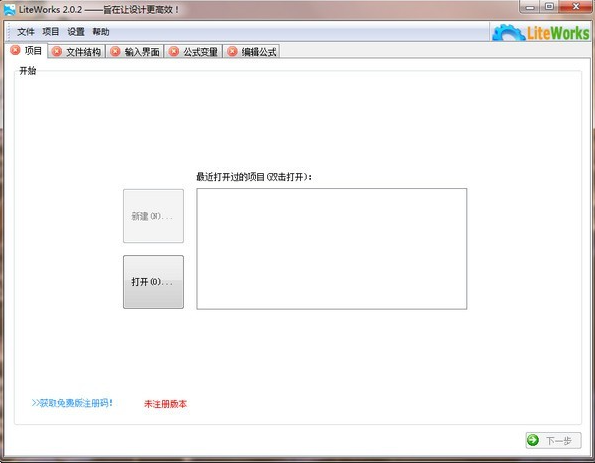Image resolution: width=595 pixels, height=463 pixels.
Task: Click the red X icon on 输入界面 tab
Action: point(115,51)
